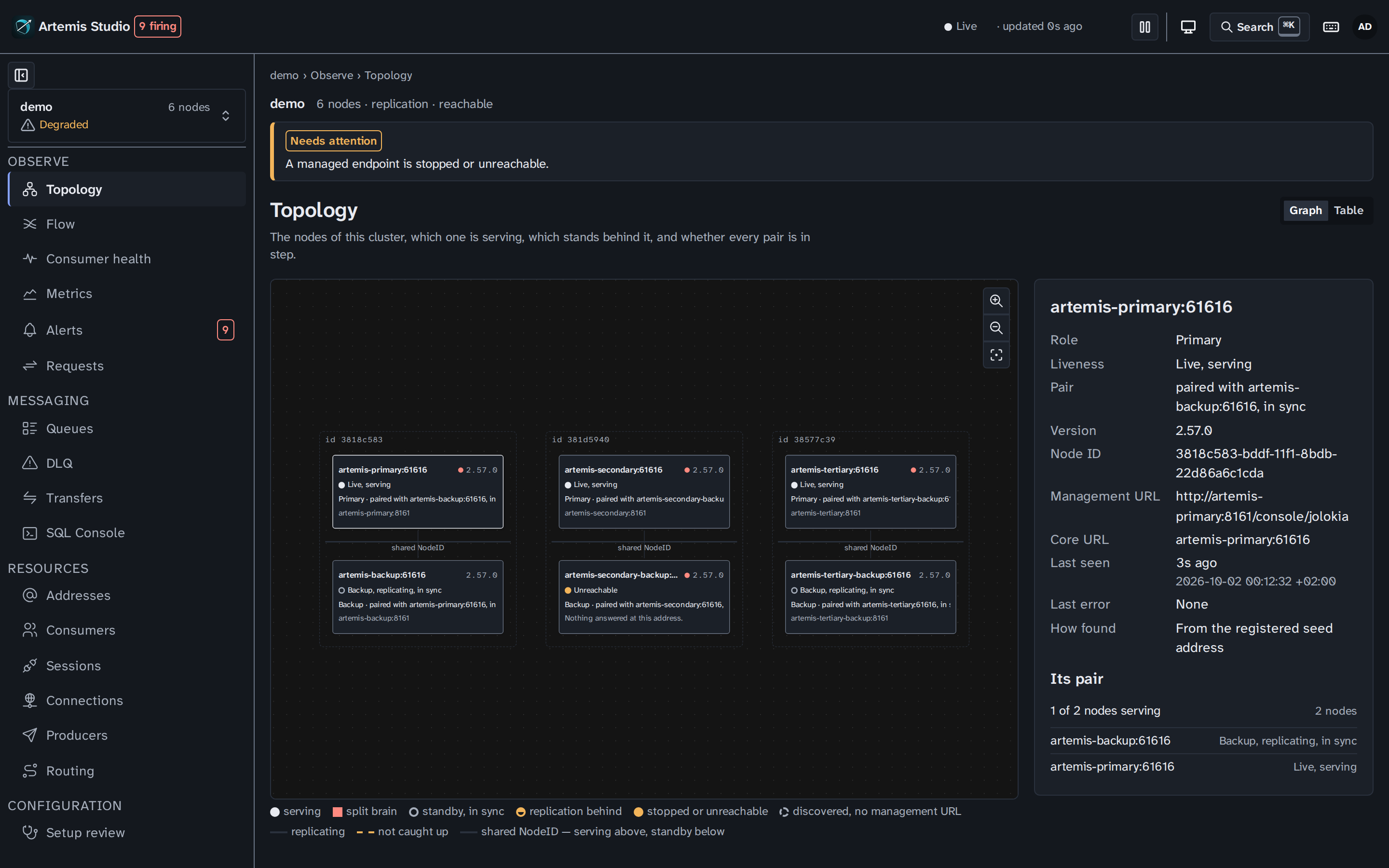This screenshot has width=1389, height=868.
Task: Open Addresses under Resources
Action: (127, 596)
